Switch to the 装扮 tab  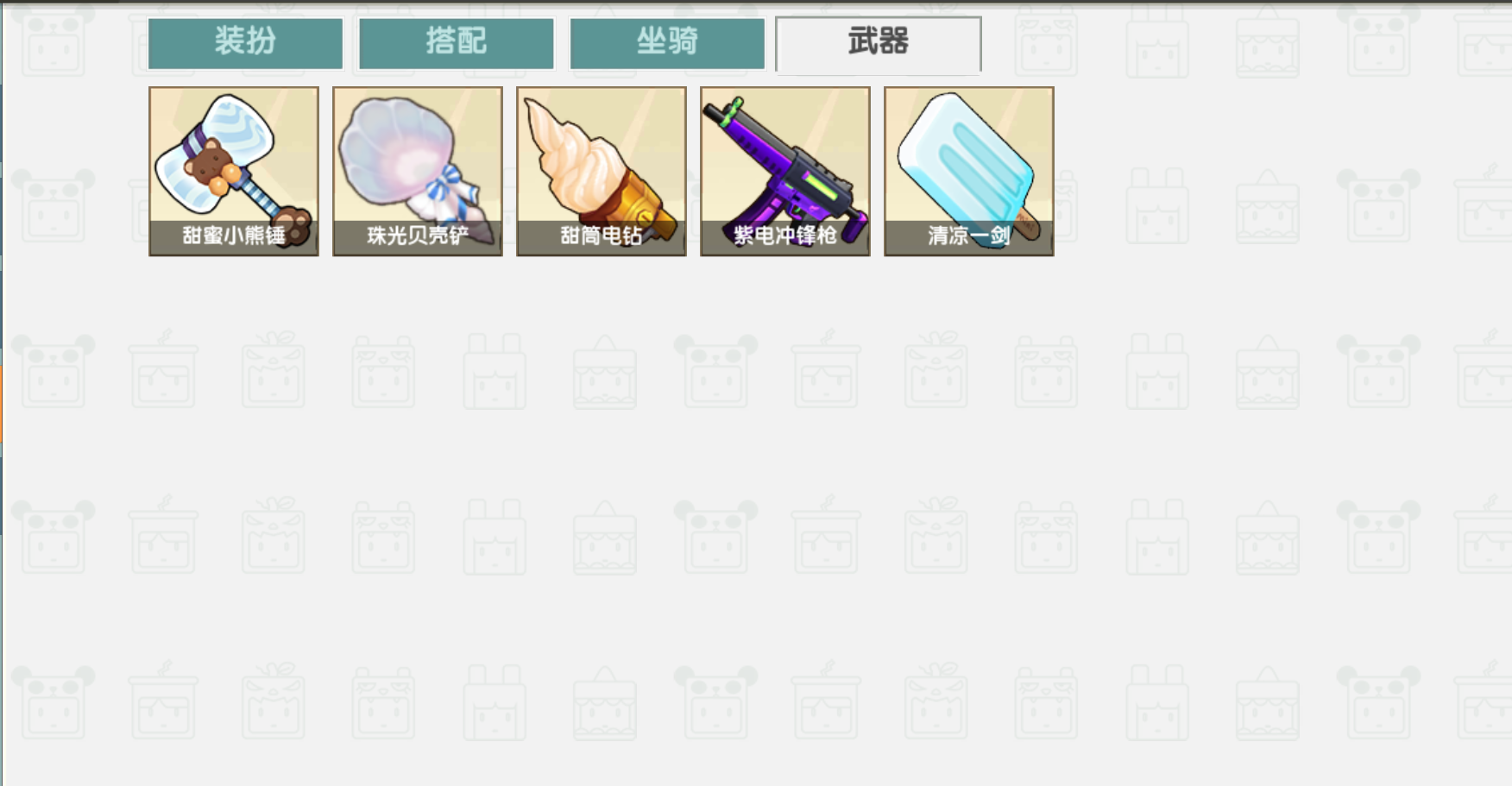(246, 43)
